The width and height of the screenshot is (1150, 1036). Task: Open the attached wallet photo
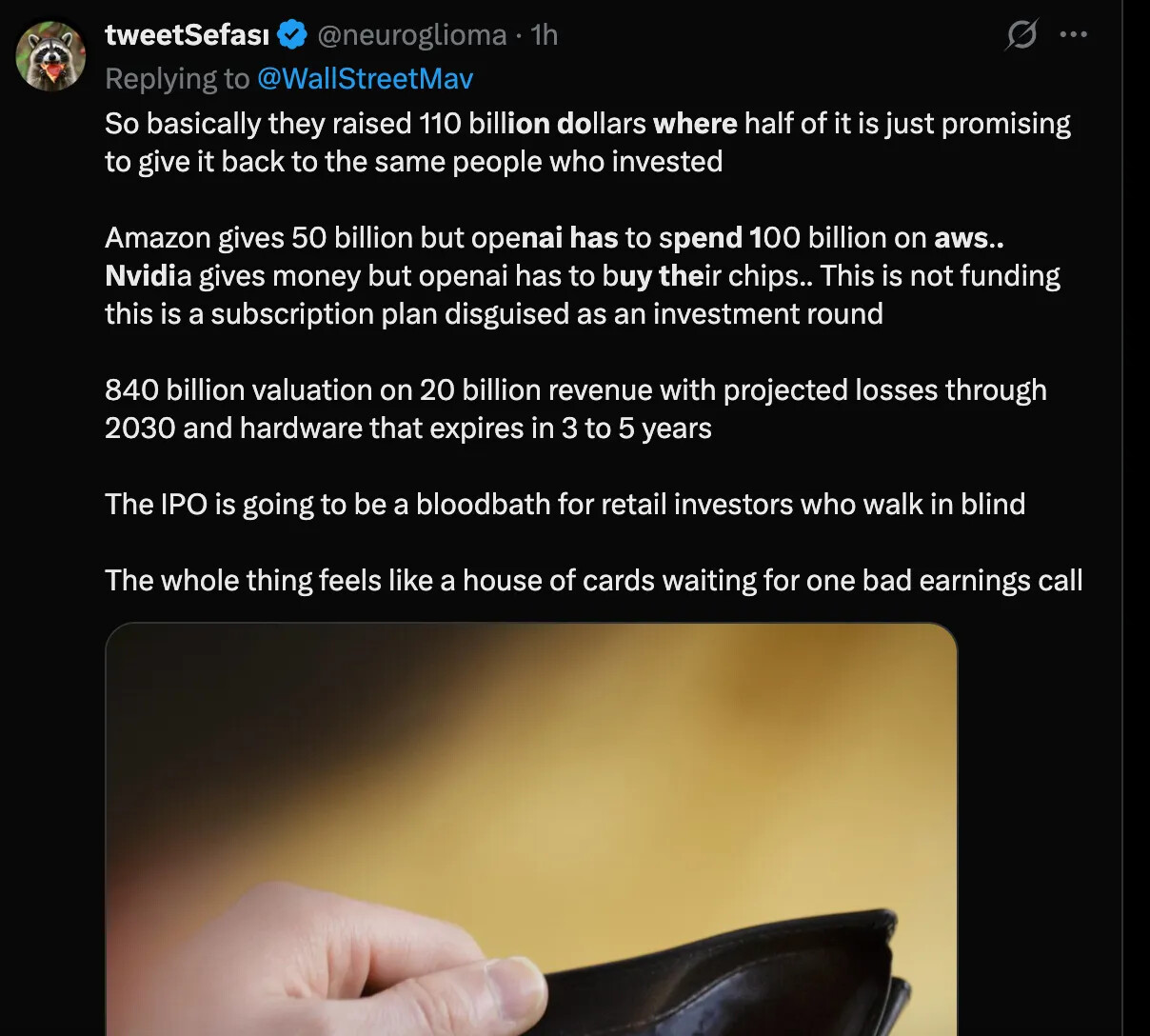click(530, 762)
